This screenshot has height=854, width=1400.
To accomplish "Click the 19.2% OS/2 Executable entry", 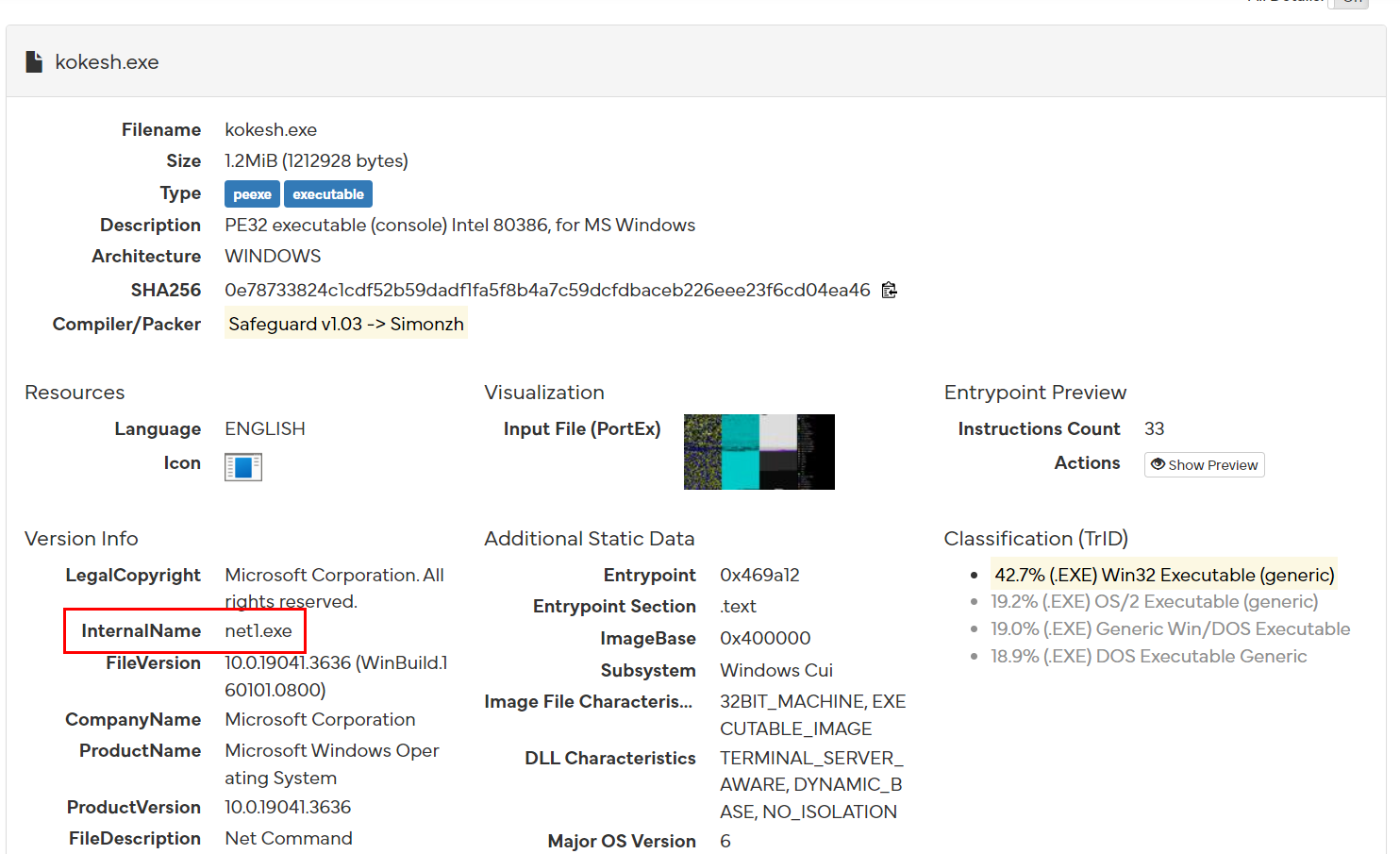I will [x=1154, y=601].
